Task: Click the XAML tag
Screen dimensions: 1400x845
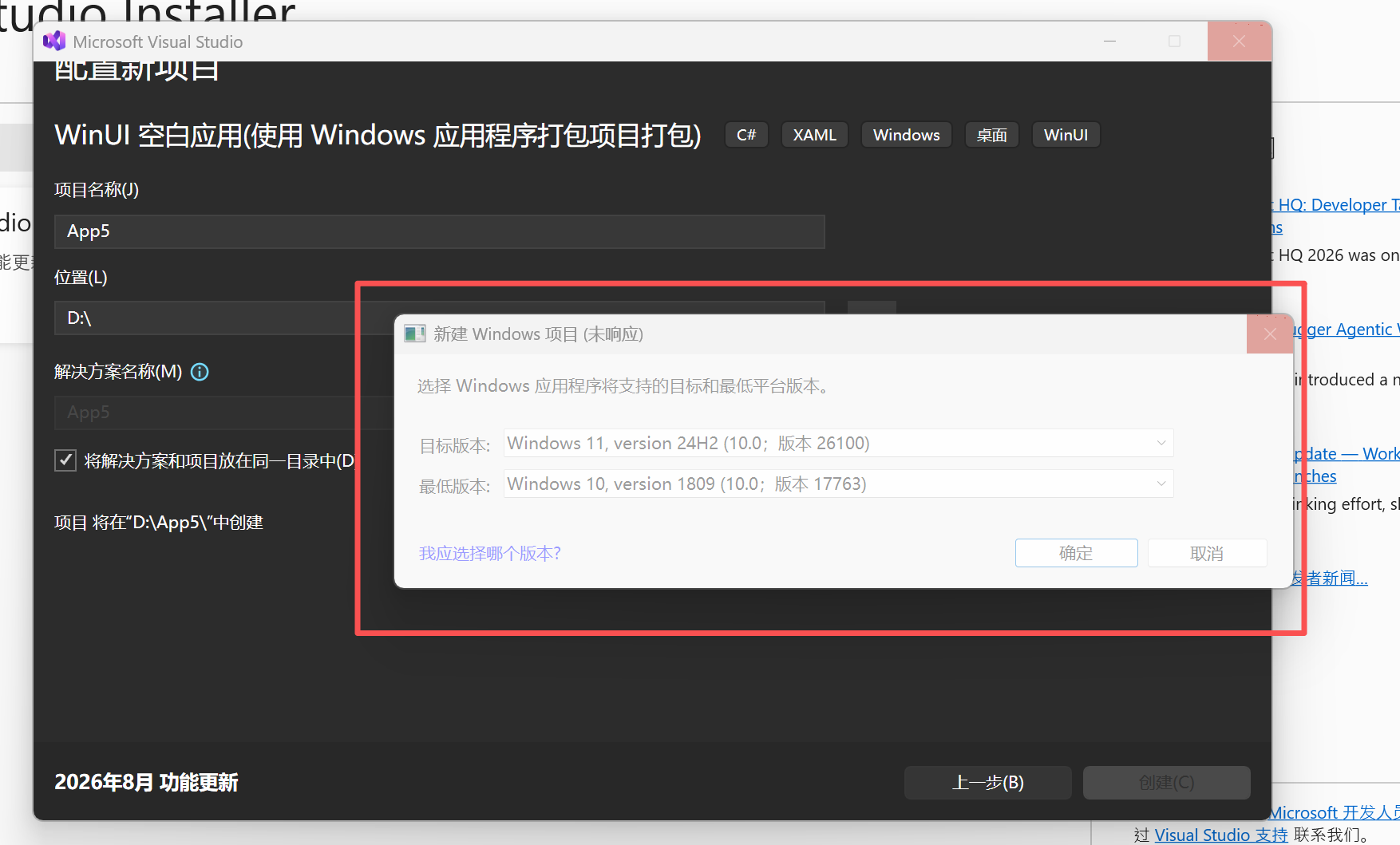Action: pyautogui.click(x=814, y=135)
